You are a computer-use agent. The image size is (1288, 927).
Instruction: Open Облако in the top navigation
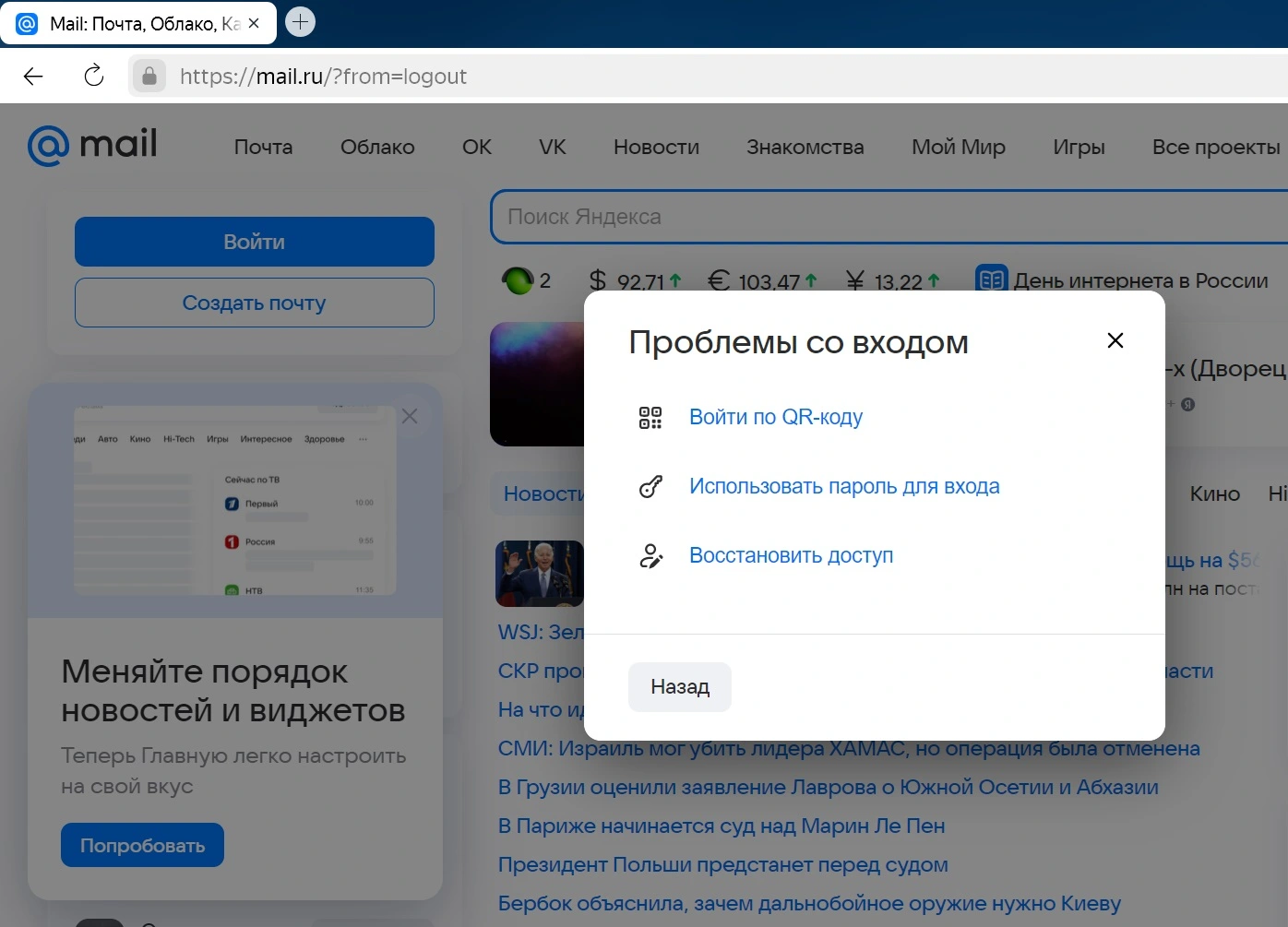(x=377, y=148)
